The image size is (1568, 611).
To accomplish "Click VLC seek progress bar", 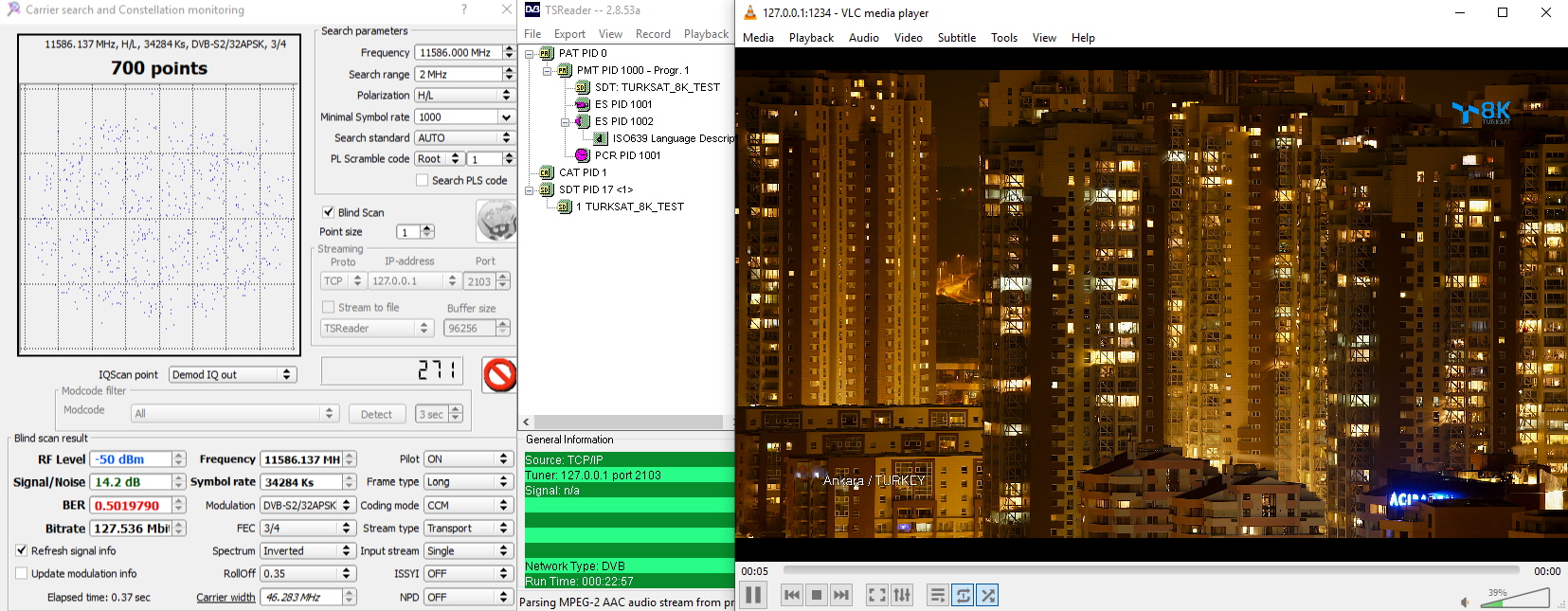I will coord(1151,570).
